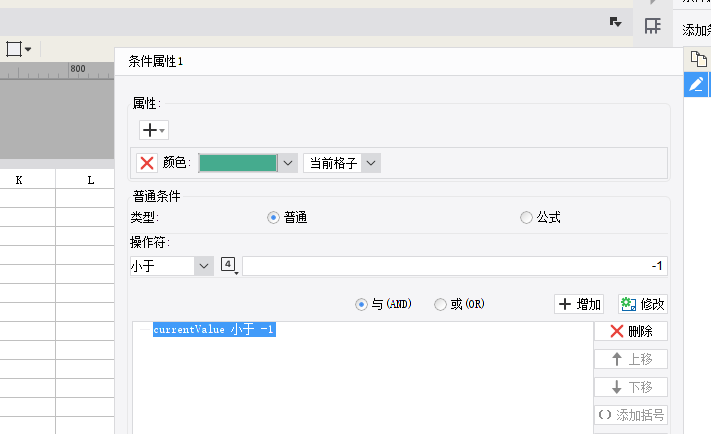
Task: Click the 删除 delete button
Action: tap(631, 331)
